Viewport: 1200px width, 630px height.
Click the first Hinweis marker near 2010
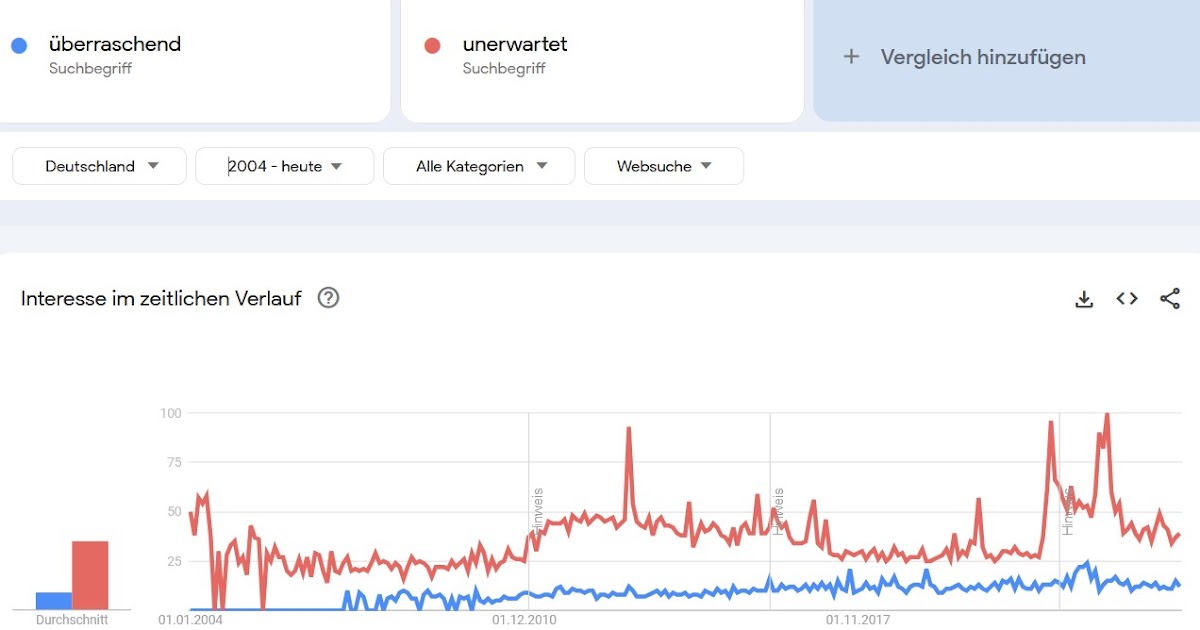538,510
